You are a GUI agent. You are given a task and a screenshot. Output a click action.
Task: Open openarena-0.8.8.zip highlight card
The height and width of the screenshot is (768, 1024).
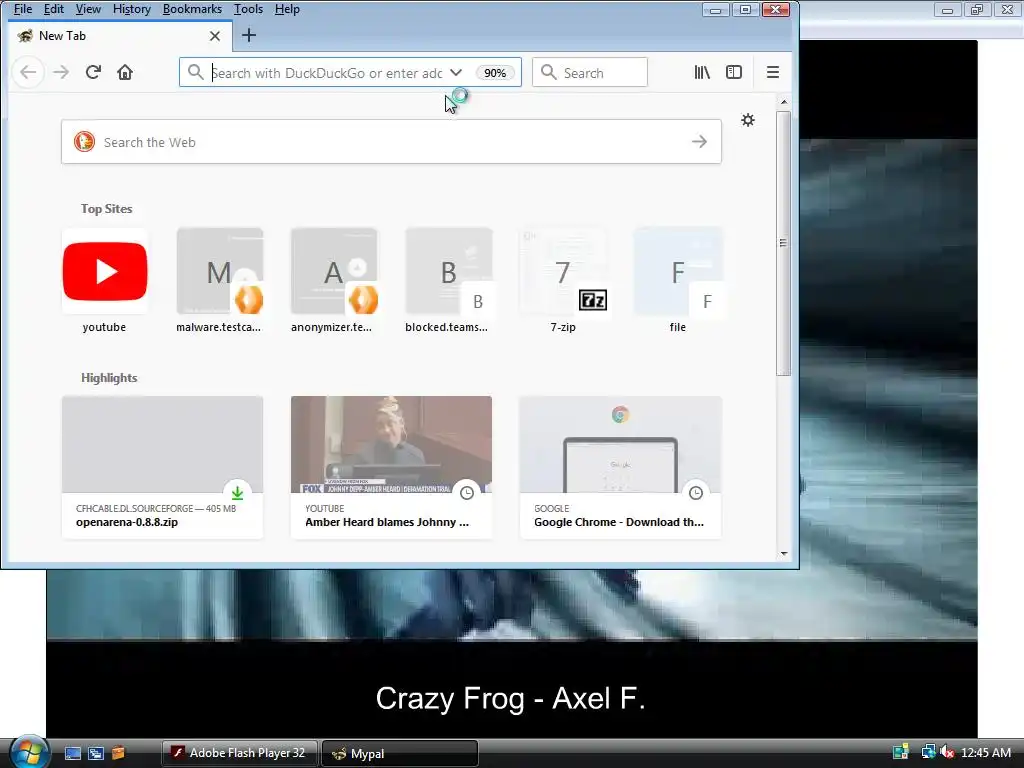(163, 468)
